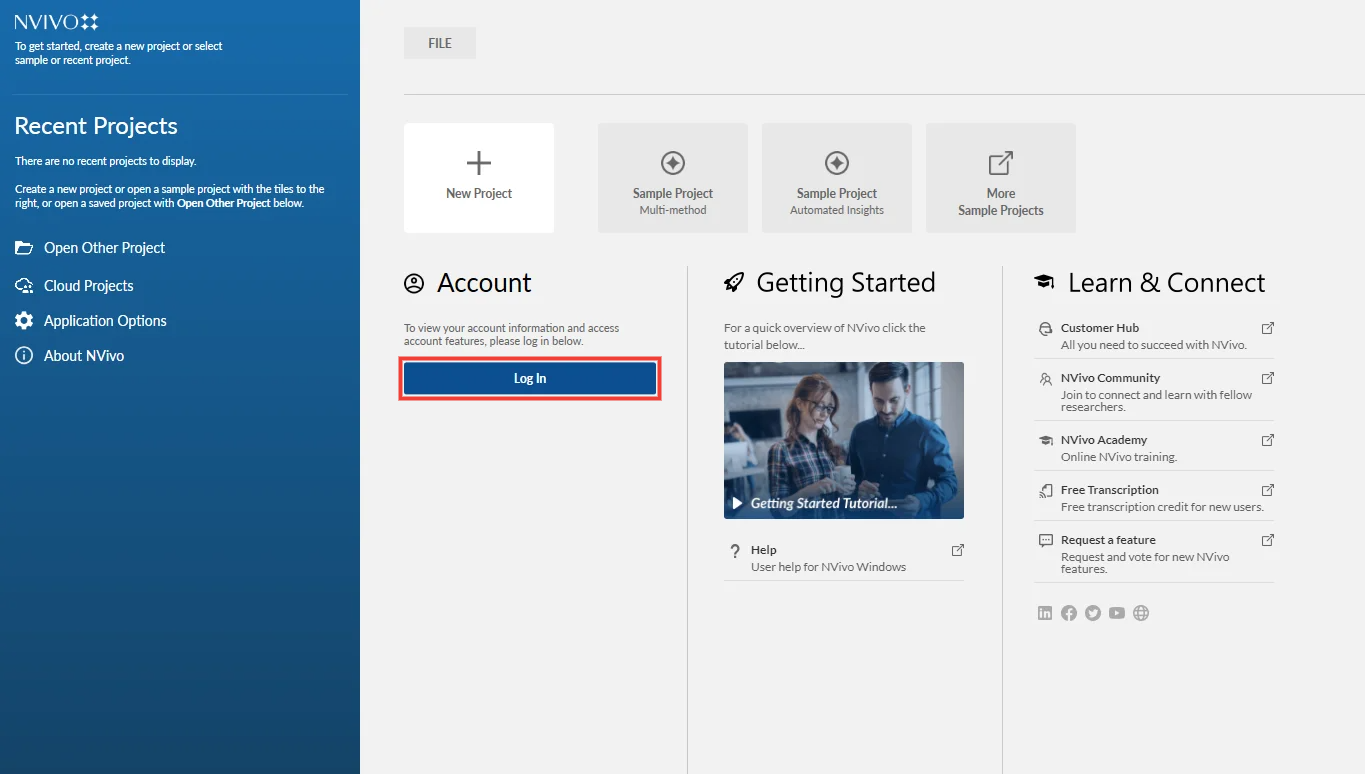
Task: Click 'All you need to succeed with NVivo.'
Action: click(x=1154, y=345)
